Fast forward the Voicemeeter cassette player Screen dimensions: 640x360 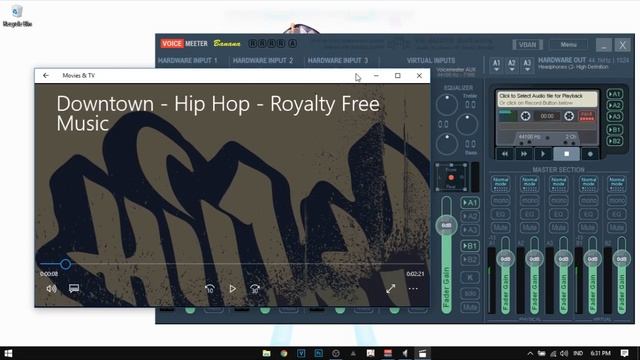pyautogui.click(x=524, y=154)
